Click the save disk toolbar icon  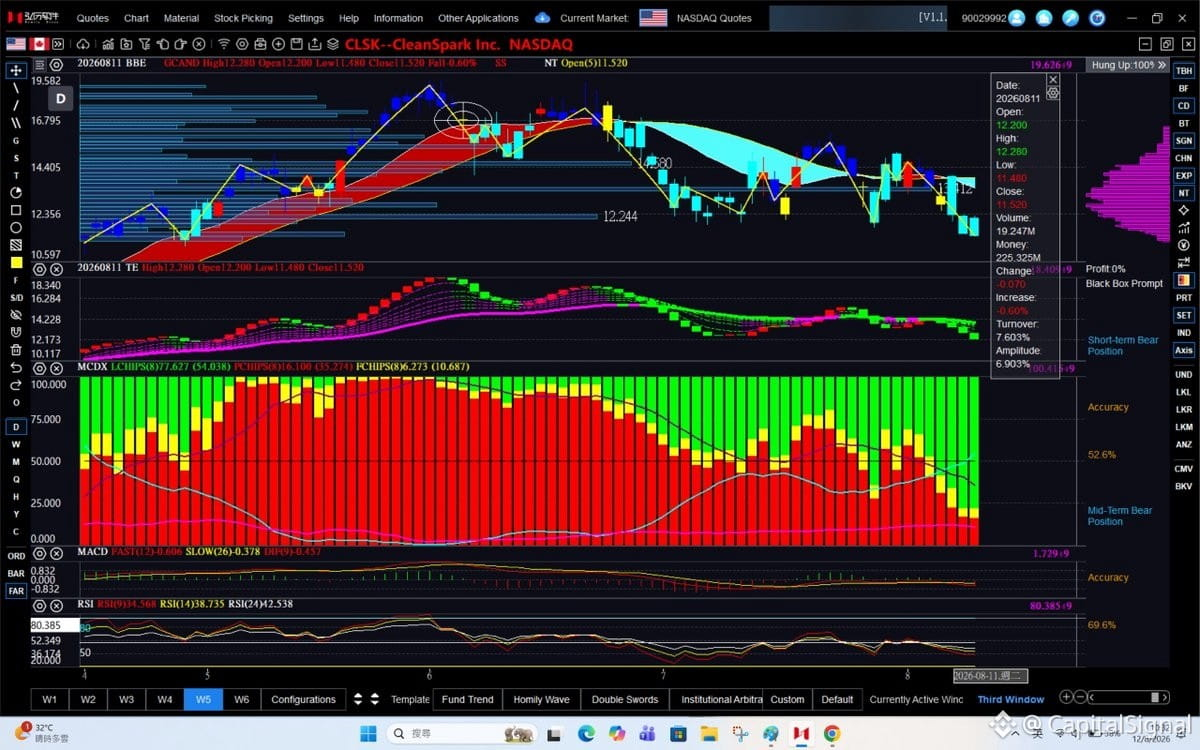coord(296,44)
